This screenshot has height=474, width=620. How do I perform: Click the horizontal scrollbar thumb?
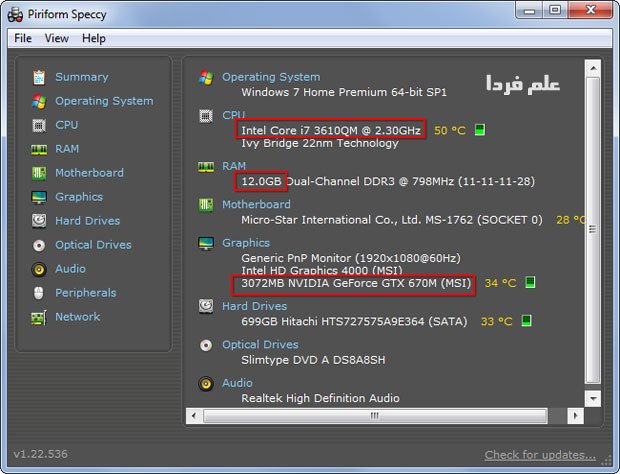[375, 416]
